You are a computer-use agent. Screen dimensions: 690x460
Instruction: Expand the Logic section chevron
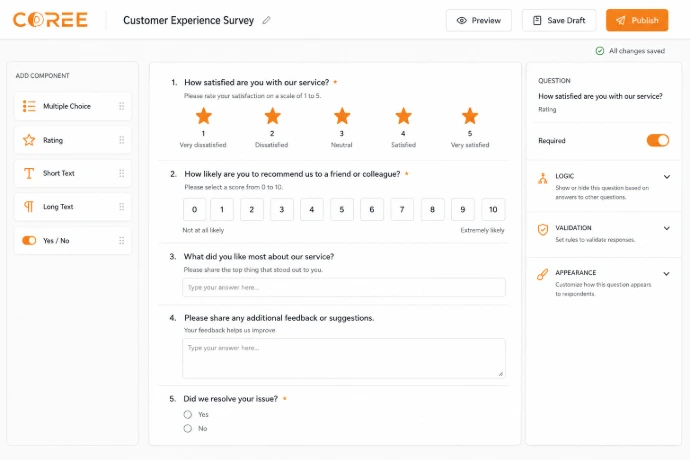[667, 177]
